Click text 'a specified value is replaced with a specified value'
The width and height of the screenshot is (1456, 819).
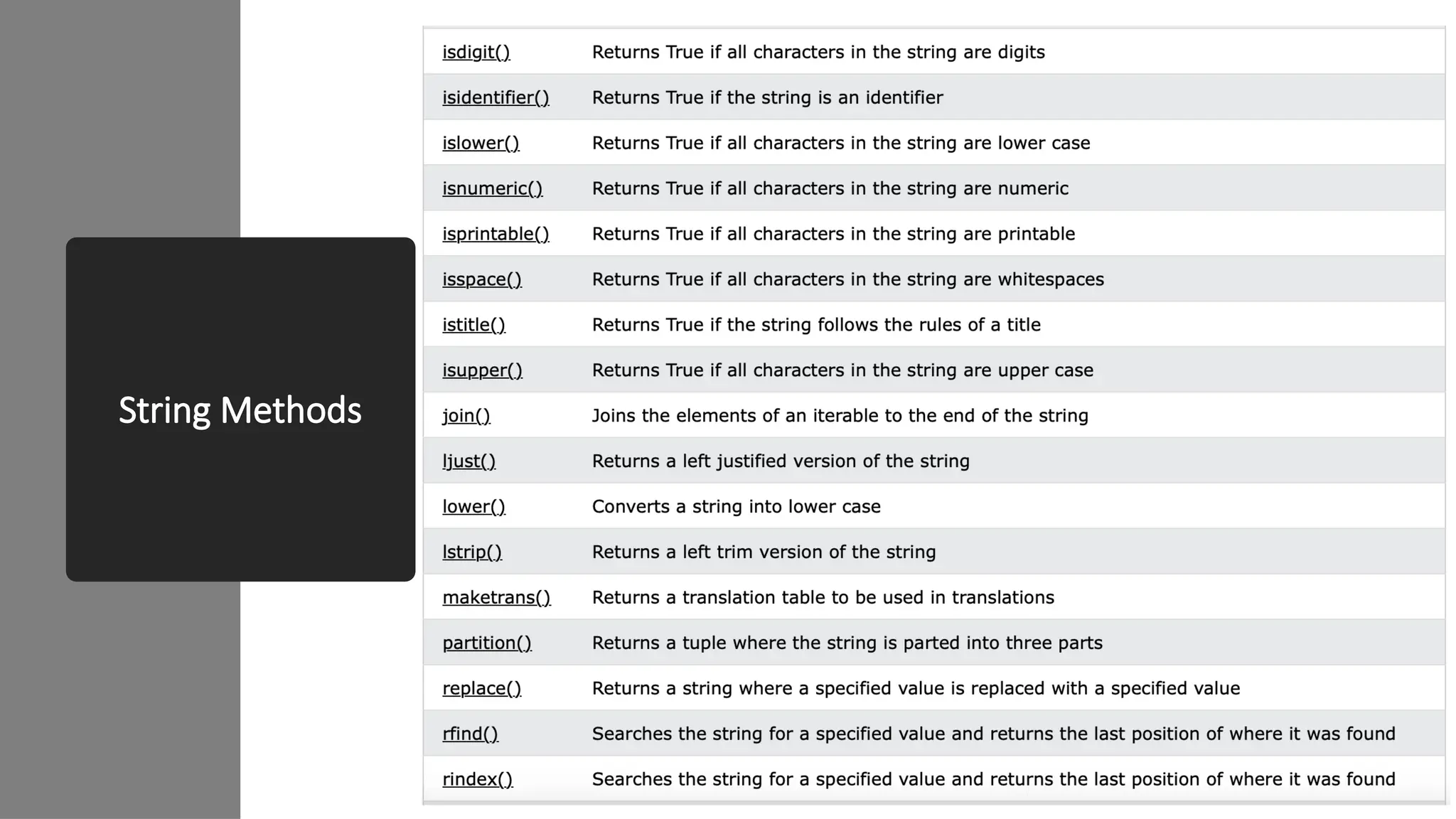(x=1019, y=689)
